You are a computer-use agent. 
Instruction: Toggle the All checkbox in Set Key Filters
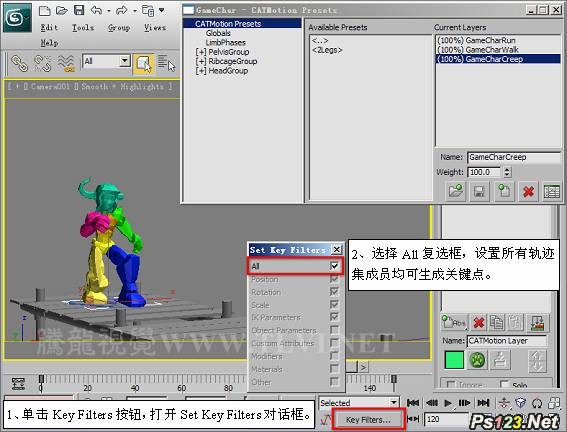pos(334,266)
